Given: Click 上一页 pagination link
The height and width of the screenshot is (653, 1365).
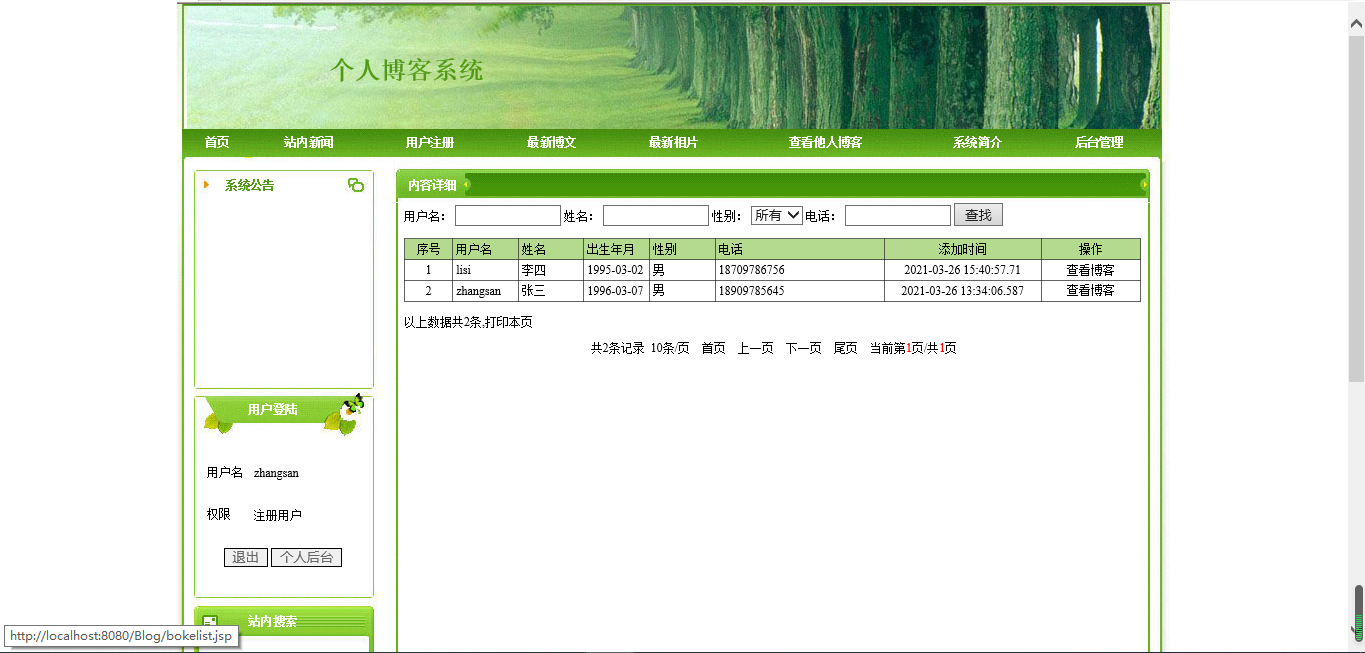Looking at the screenshot, I should 755,348.
